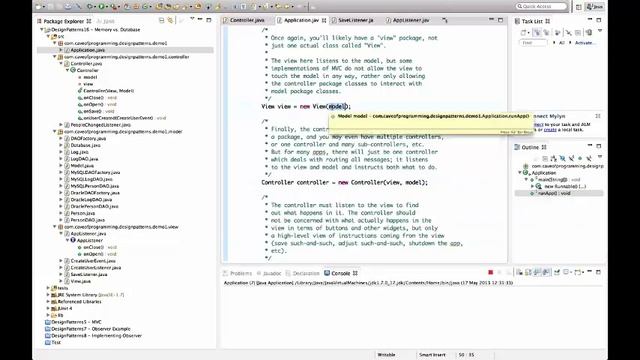
Task: Click the create local task link
Action: pyautogui.click(x=550, y=129)
